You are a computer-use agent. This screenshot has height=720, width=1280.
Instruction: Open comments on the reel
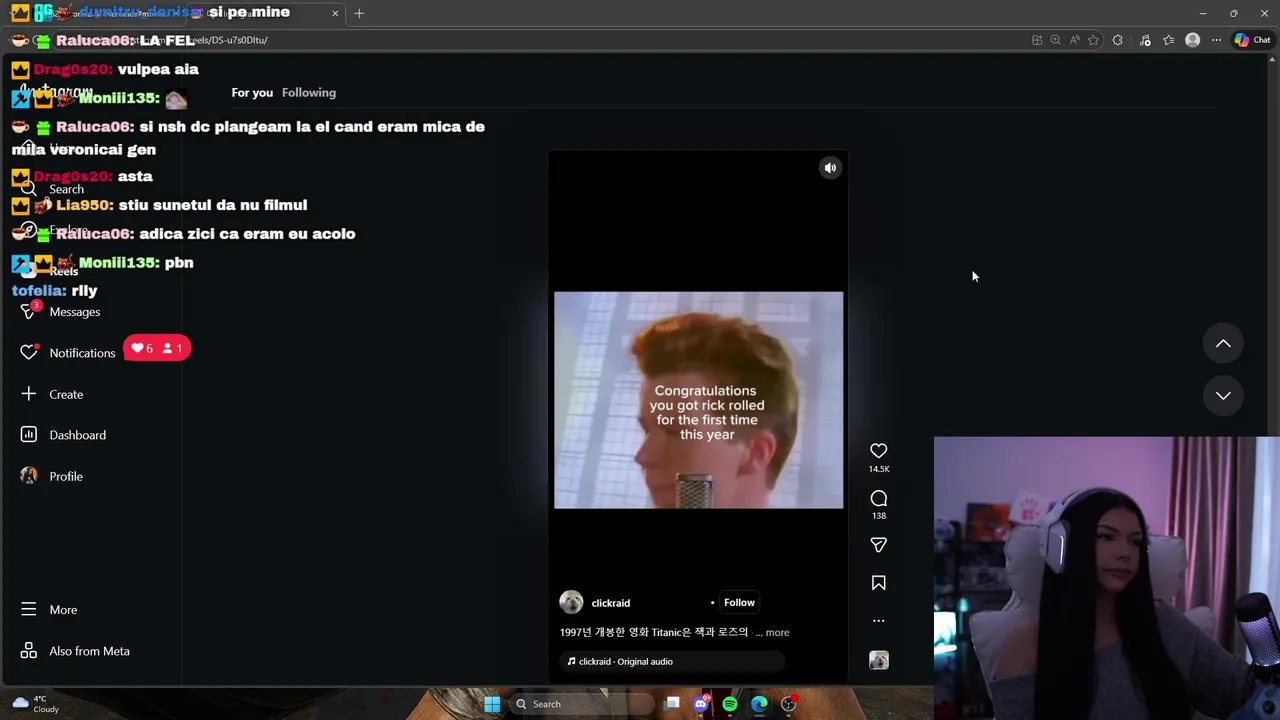tap(879, 498)
